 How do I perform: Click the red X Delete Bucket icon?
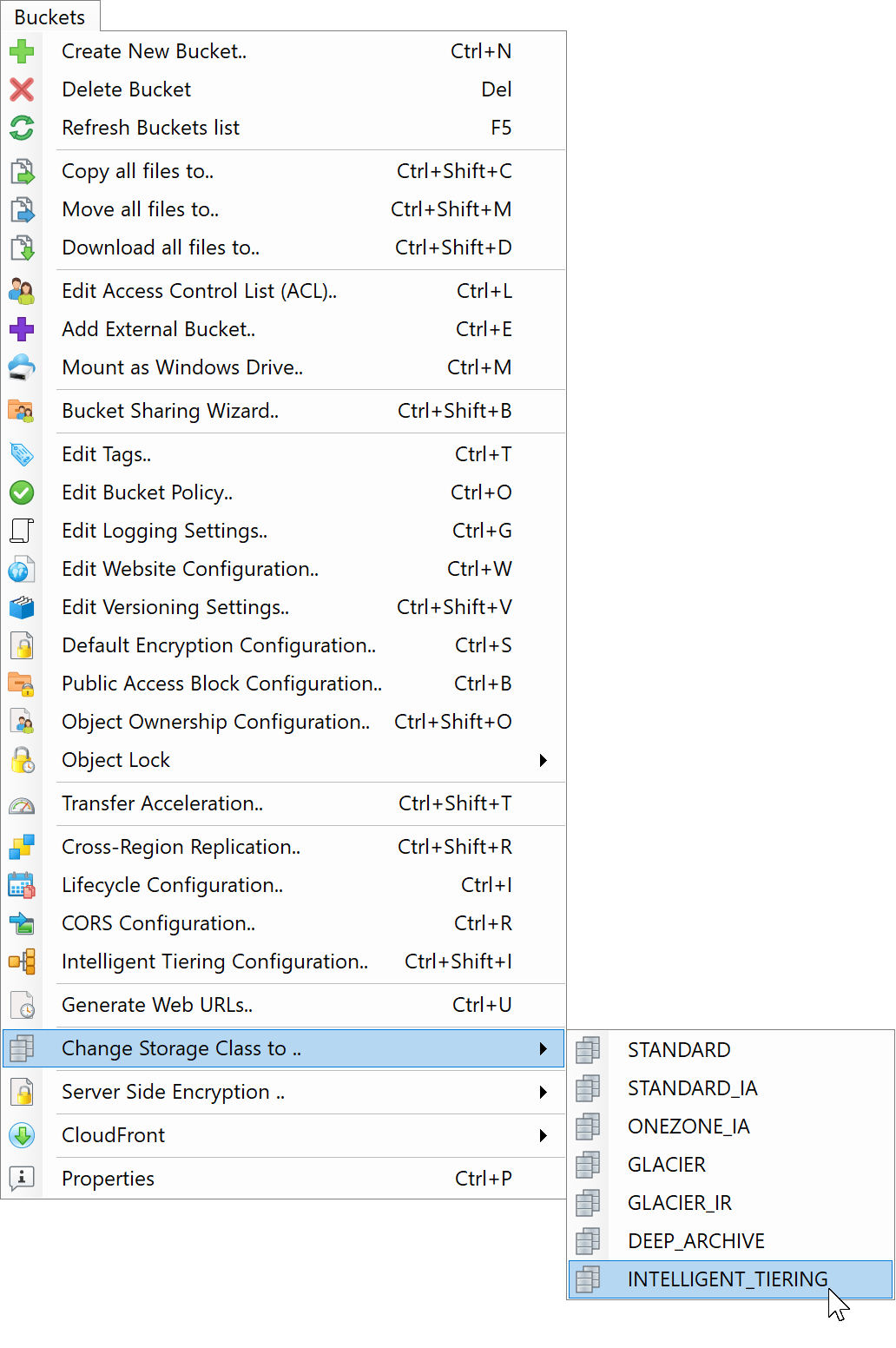[x=22, y=89]
